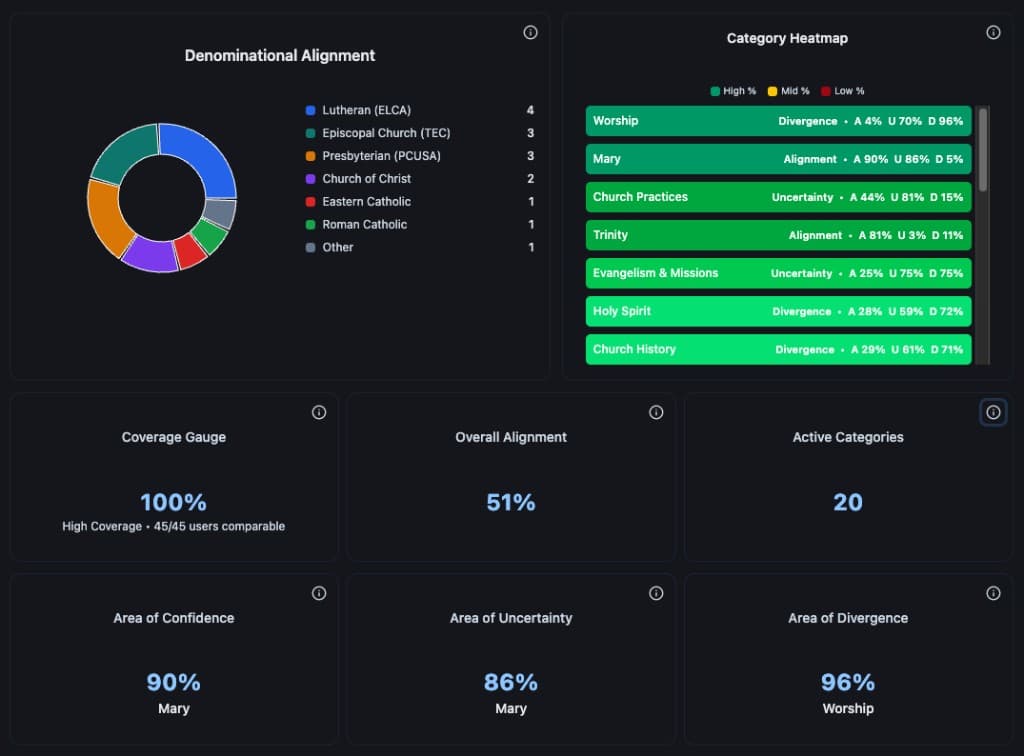
Task: Click the 20 active categories value
Action: point(848,502)
